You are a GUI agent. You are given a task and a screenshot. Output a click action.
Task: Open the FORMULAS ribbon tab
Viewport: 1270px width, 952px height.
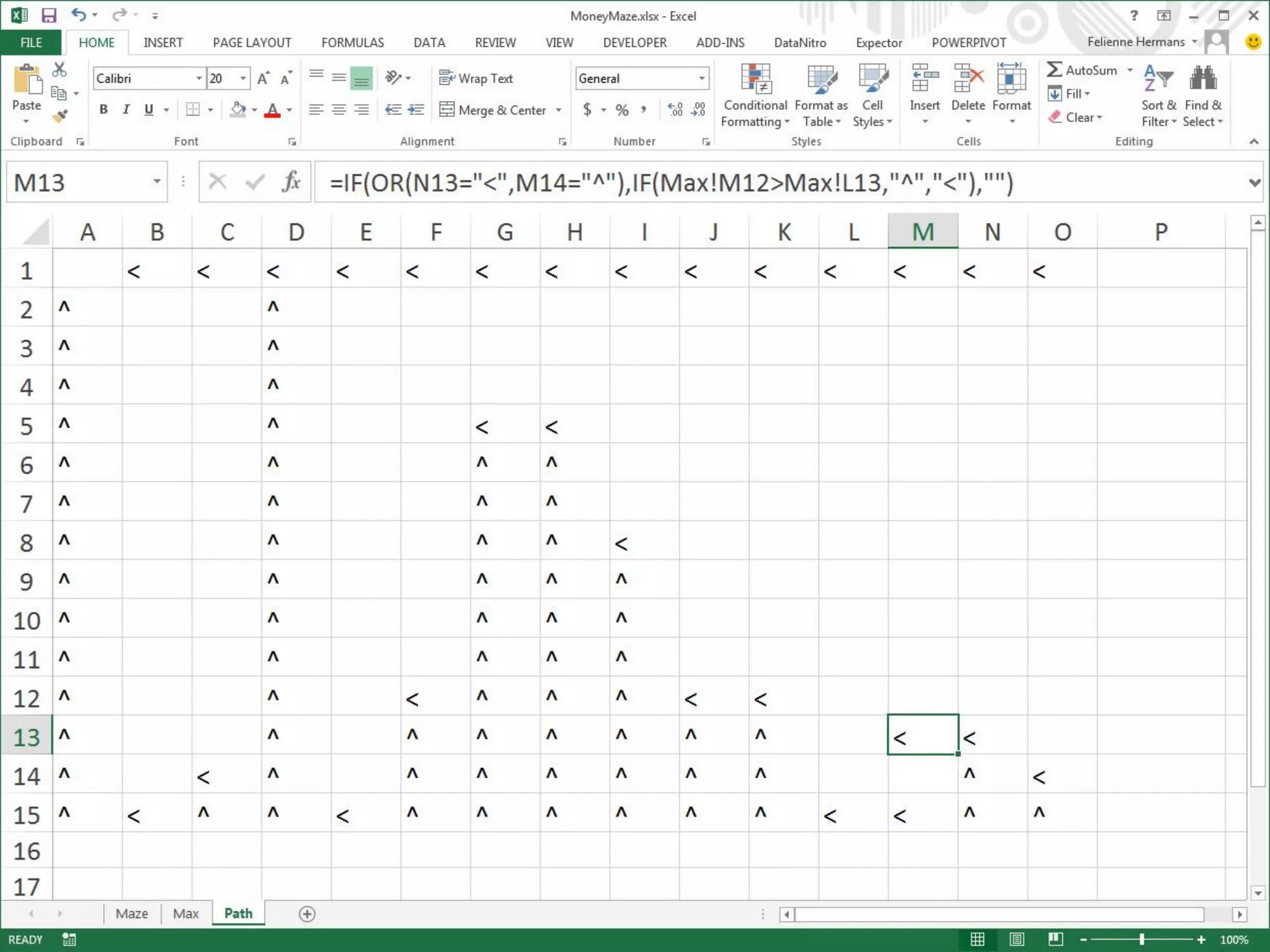(x=352, y=43)
